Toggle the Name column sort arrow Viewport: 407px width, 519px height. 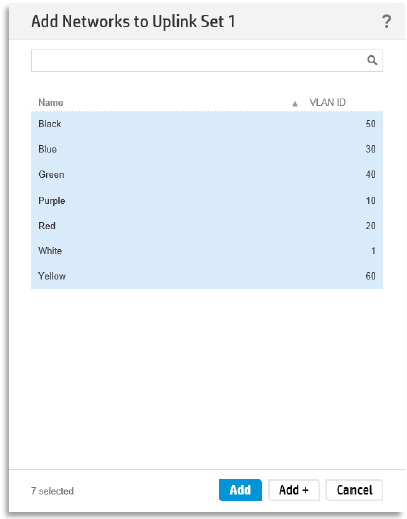tap(295, 104)
